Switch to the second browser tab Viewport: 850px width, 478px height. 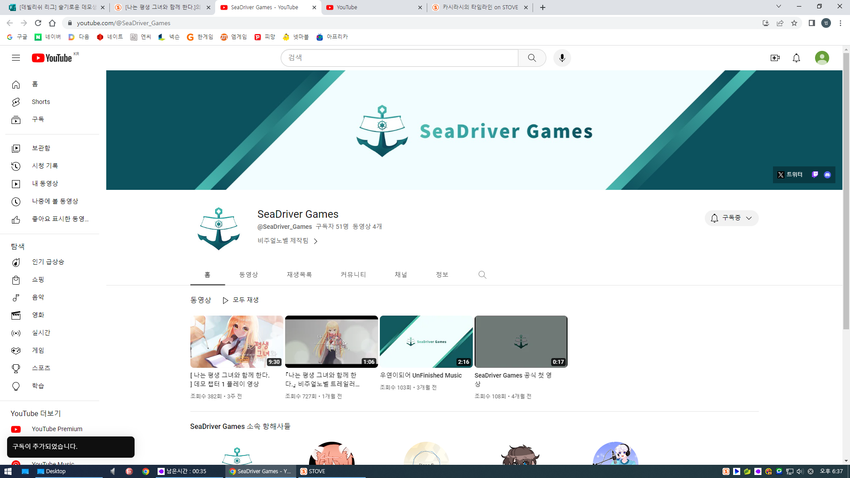[x=162, y=8]
